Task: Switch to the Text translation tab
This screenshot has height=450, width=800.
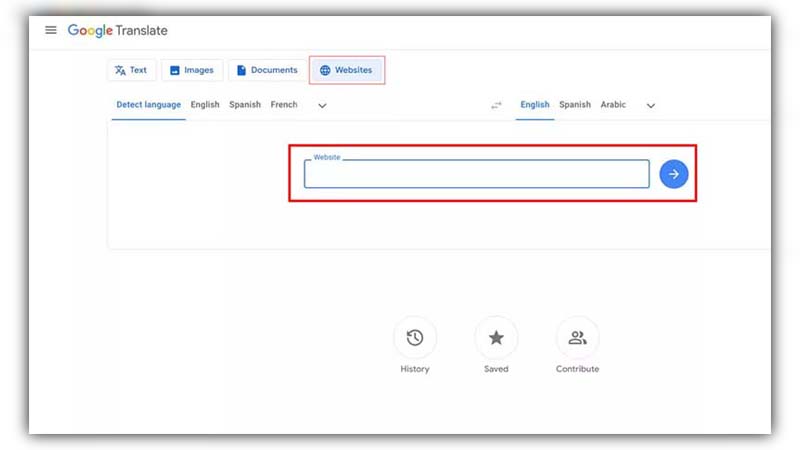Action: pyautogui.click(x=131, y=70)
